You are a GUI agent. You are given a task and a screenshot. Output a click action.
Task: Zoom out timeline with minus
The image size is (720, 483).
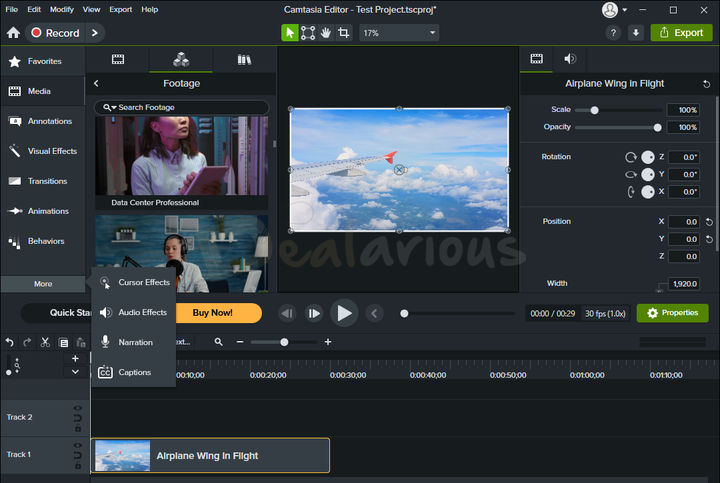click(240, 342)
